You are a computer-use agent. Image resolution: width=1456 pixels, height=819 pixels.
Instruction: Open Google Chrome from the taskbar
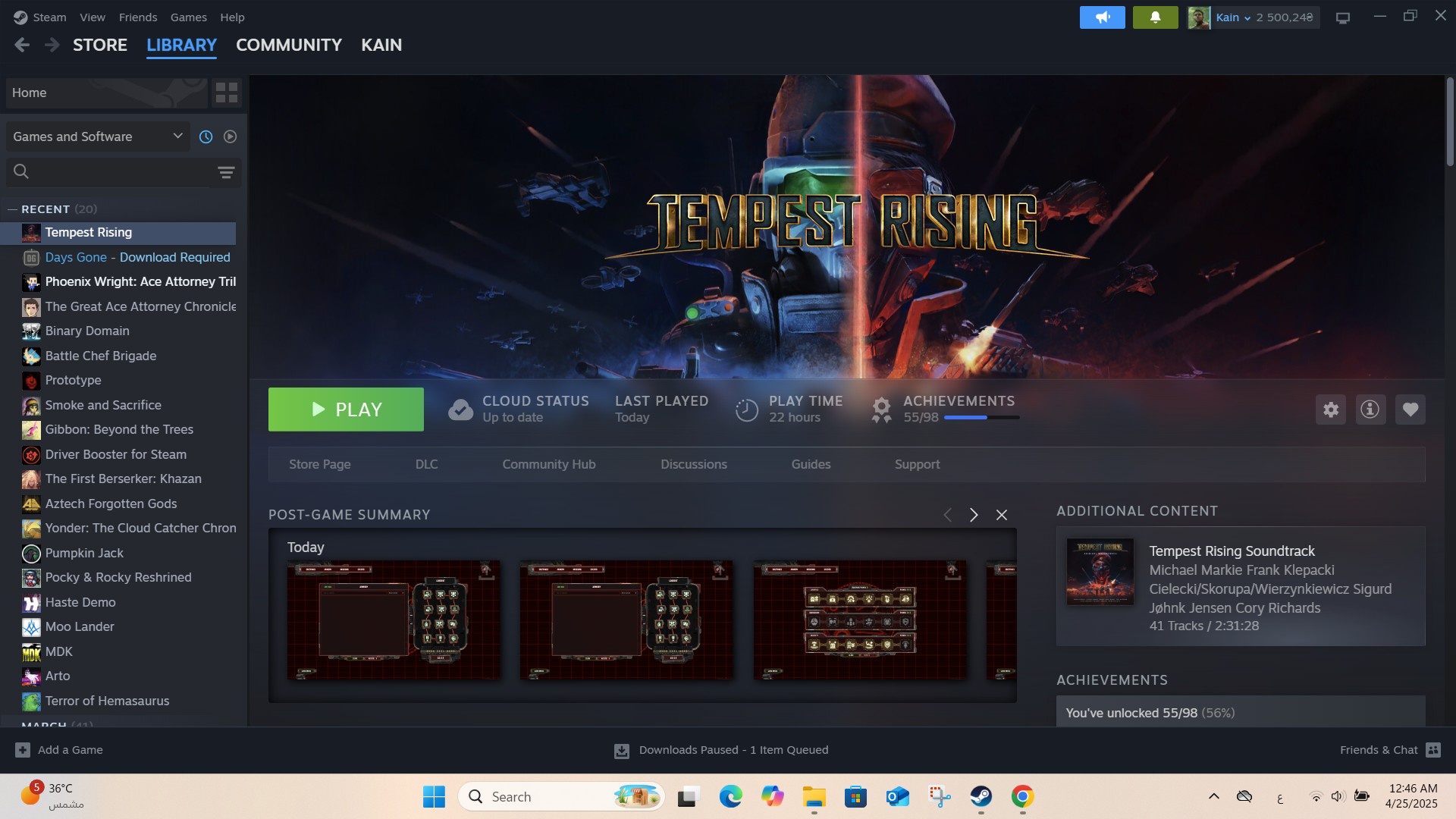1022,797
